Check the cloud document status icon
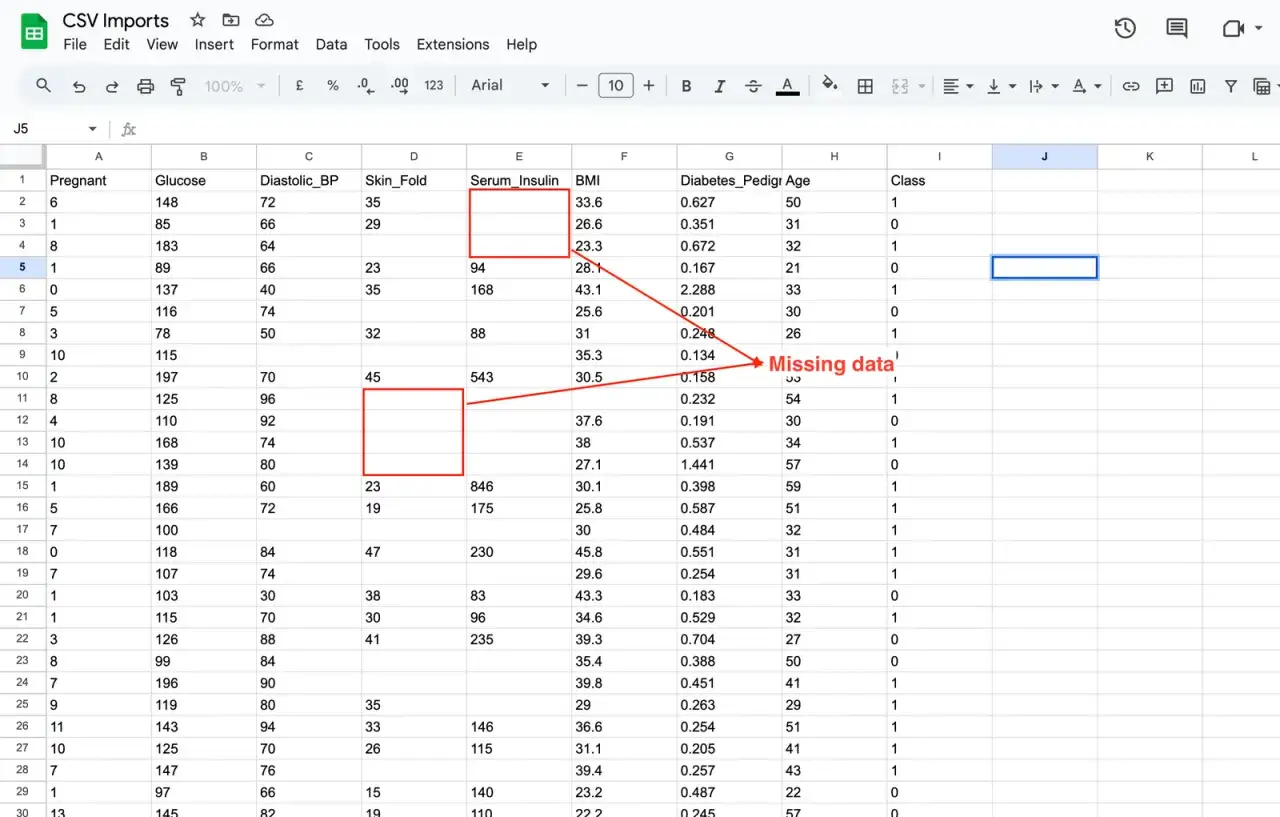This screenshot has width=1280, height=817. (x=264, y=20)
